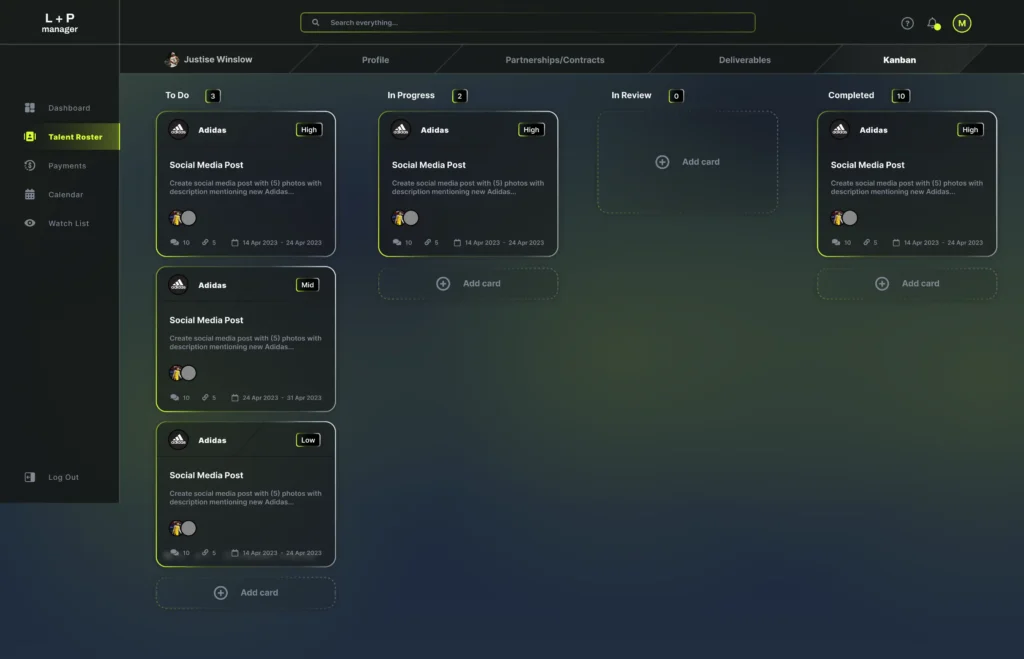This screenshot has width=1024, height=659.
Task: Click the Low priority badge
Action: tap(308, 440)
